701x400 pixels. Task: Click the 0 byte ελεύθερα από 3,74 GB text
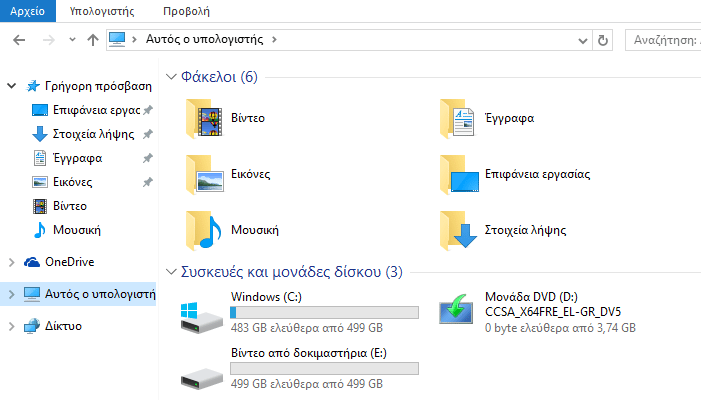560,328
